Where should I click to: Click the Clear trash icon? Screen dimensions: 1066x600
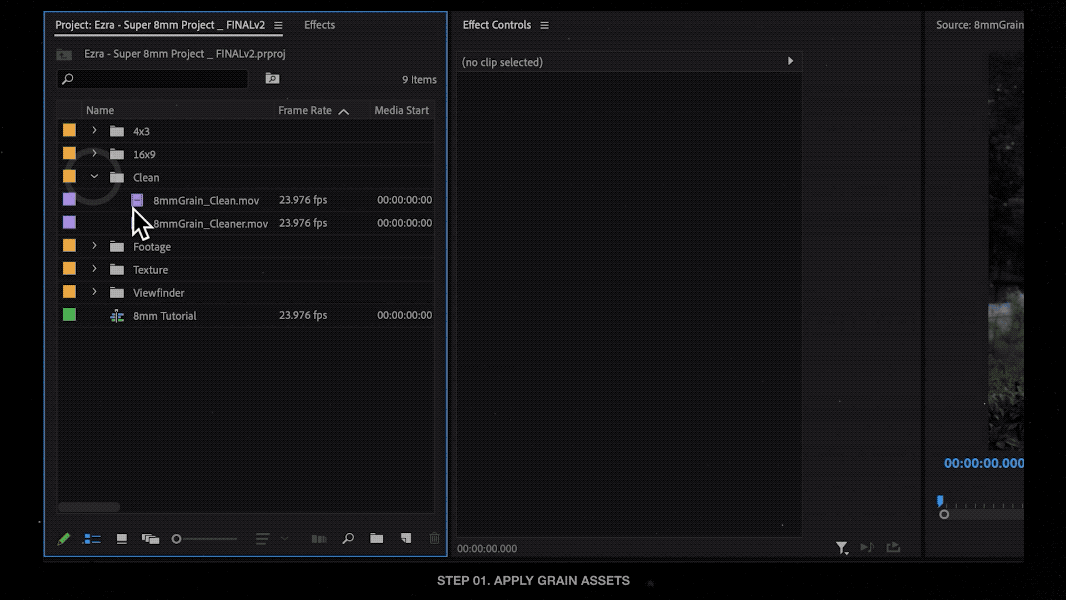434,538
